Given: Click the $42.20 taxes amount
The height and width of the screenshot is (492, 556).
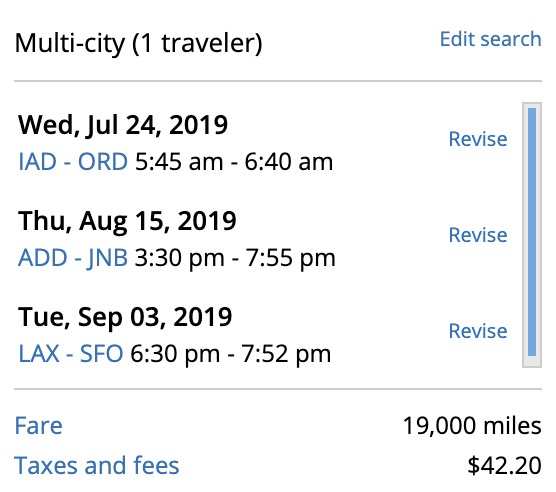Looking at the screenshot, I should (x=504, y=465).
